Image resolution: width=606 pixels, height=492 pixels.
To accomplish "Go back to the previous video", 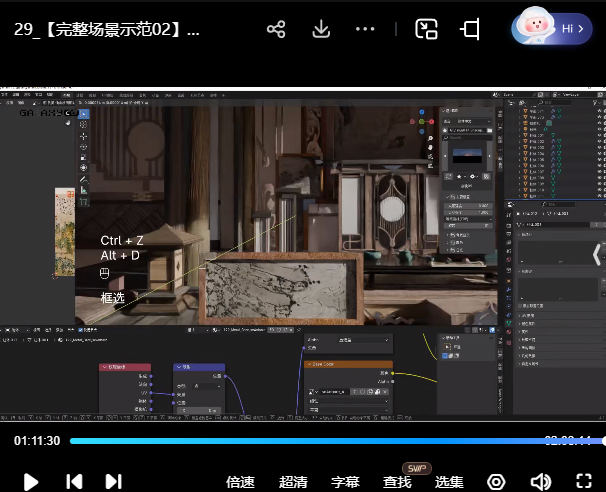I will tap(74, 481).
